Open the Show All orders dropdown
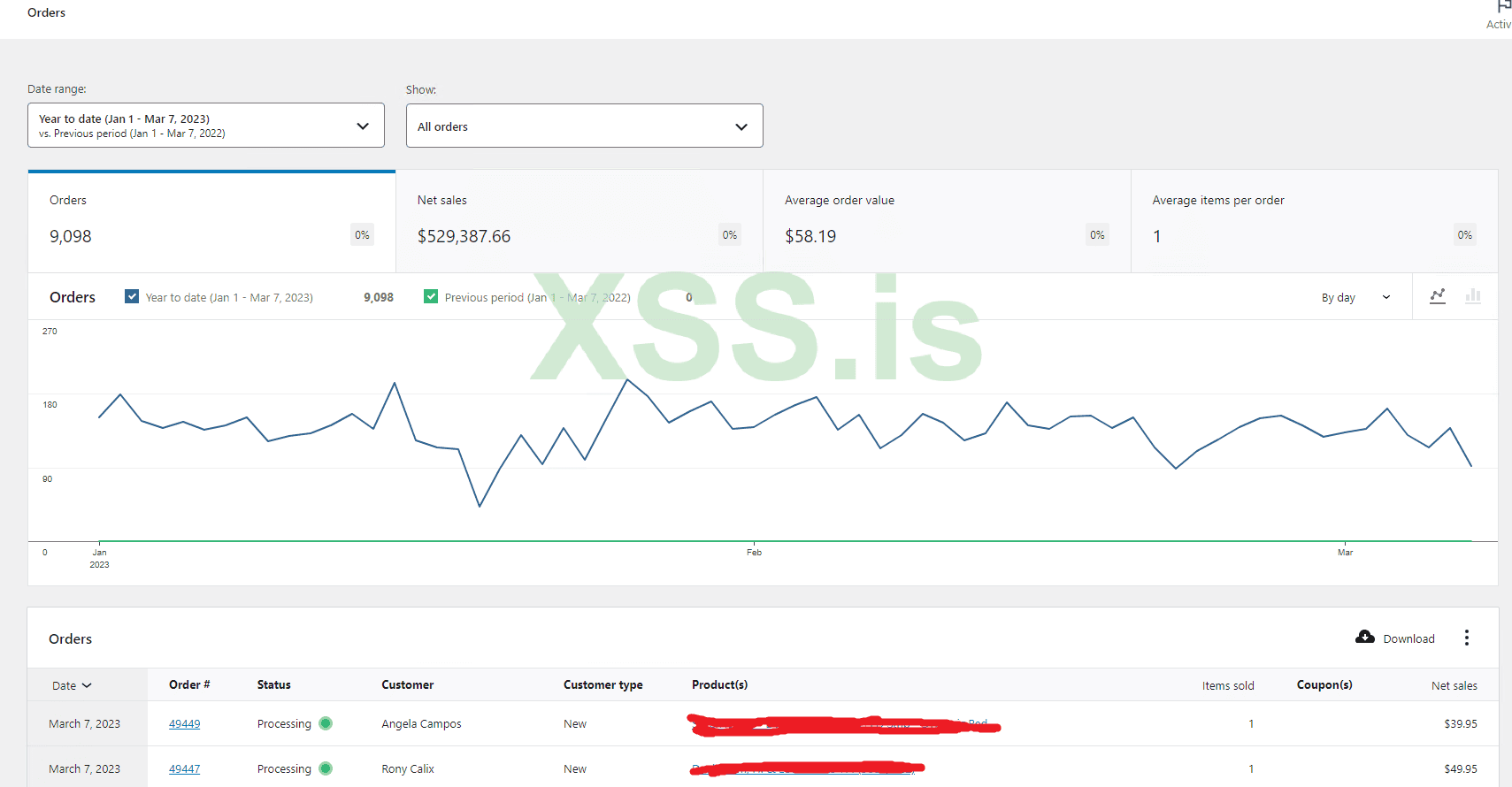 (x=584, y=126)
